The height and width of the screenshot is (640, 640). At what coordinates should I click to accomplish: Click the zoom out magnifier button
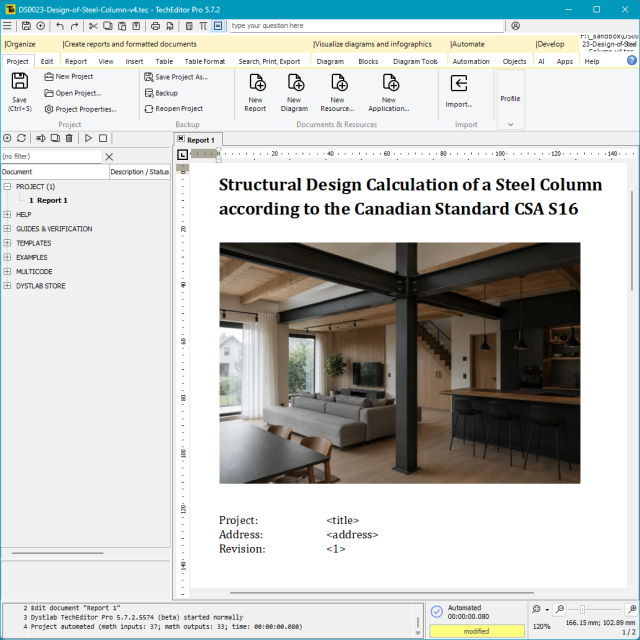[560, 609]
